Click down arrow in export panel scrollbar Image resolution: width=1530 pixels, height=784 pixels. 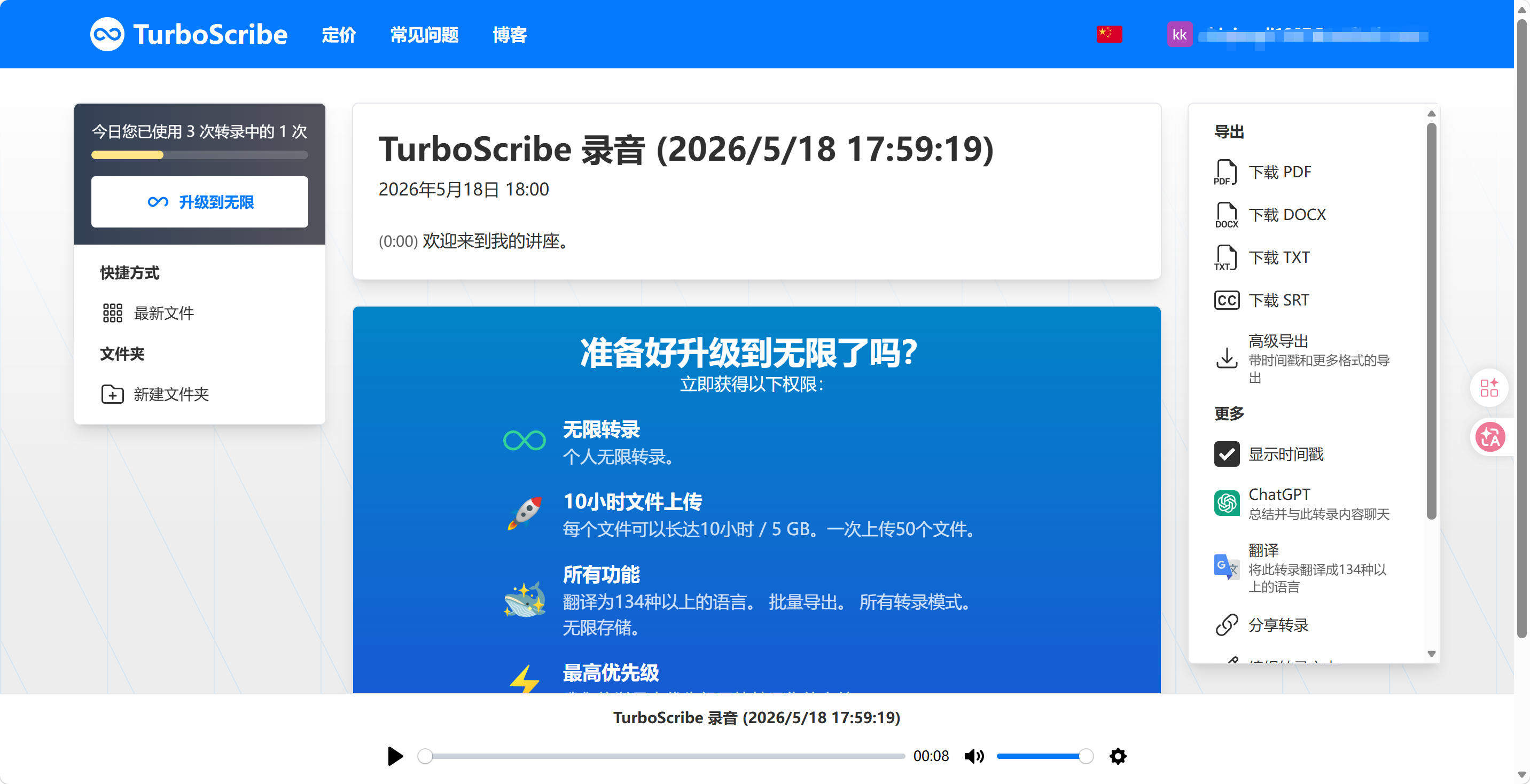point(1431,654)
